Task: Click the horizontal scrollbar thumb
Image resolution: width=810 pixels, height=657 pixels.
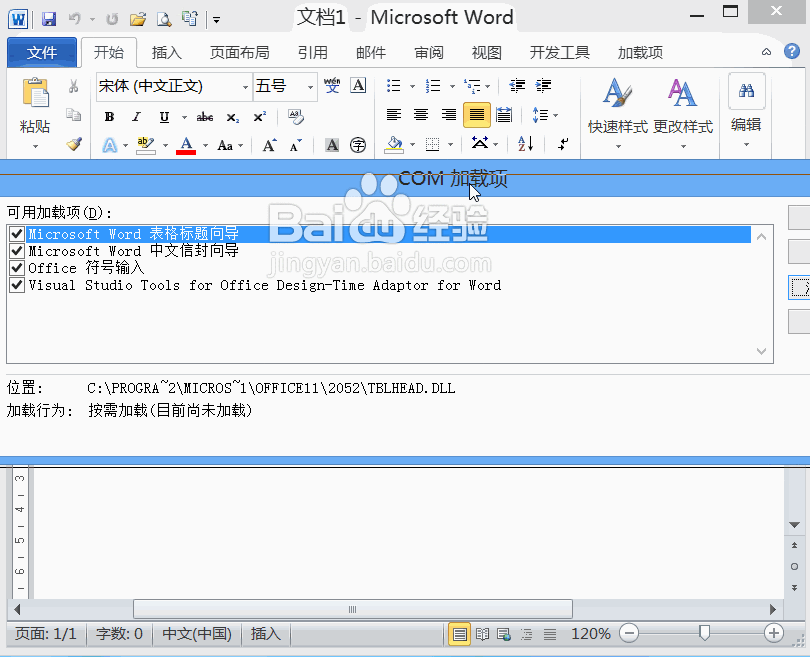Action: [353, 609]
